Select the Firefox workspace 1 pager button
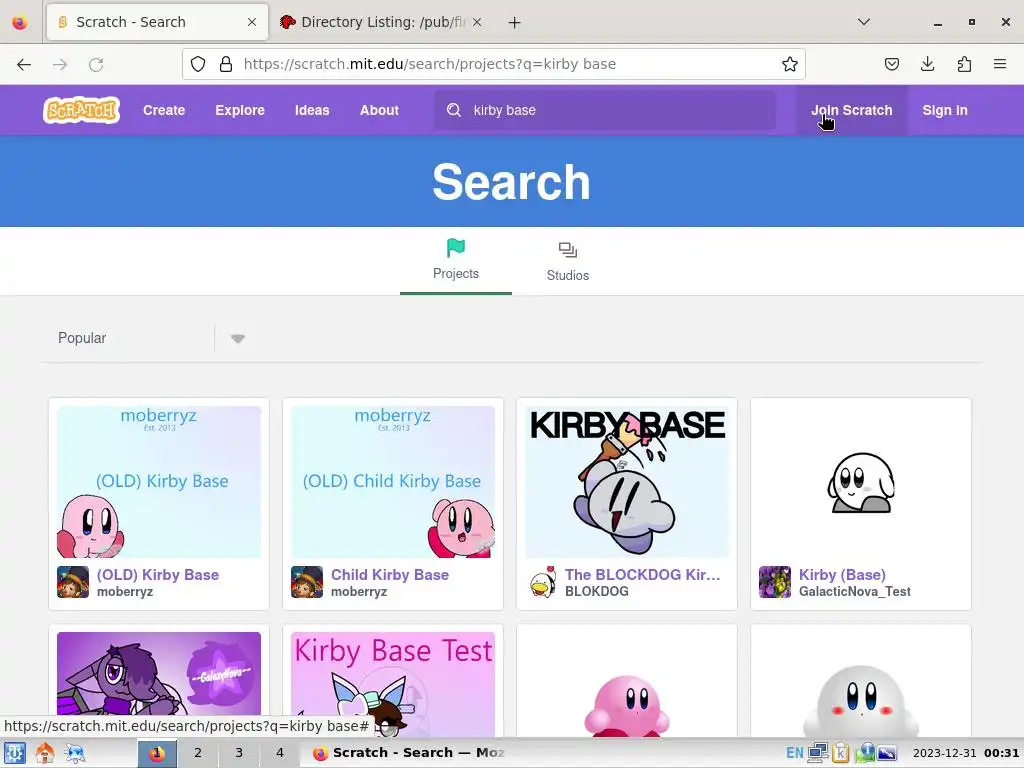This screenshot has height=768, width=1024. pyautogui.click(x=157, y=753)
